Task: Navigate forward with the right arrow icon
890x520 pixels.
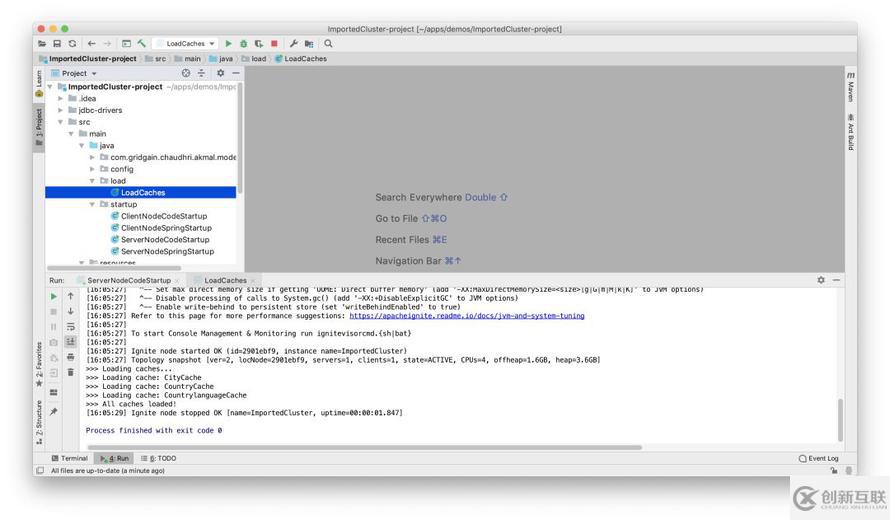Action: (107, 44)
